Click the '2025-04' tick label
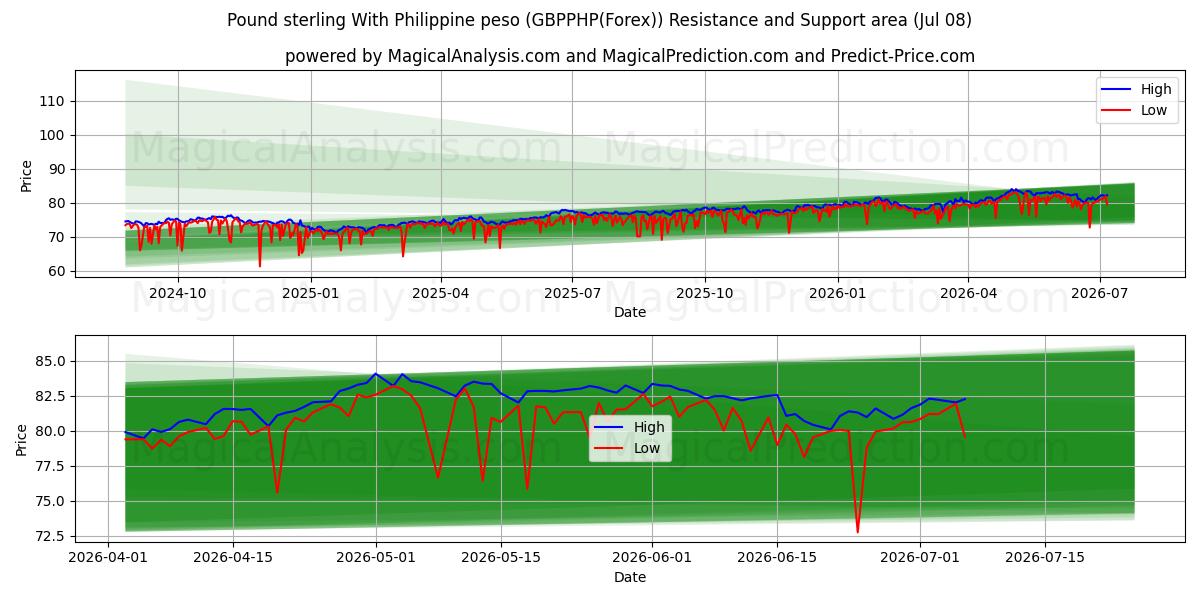Image resolution: width=1200 pixels, height=600 pixels. [441, 293]
